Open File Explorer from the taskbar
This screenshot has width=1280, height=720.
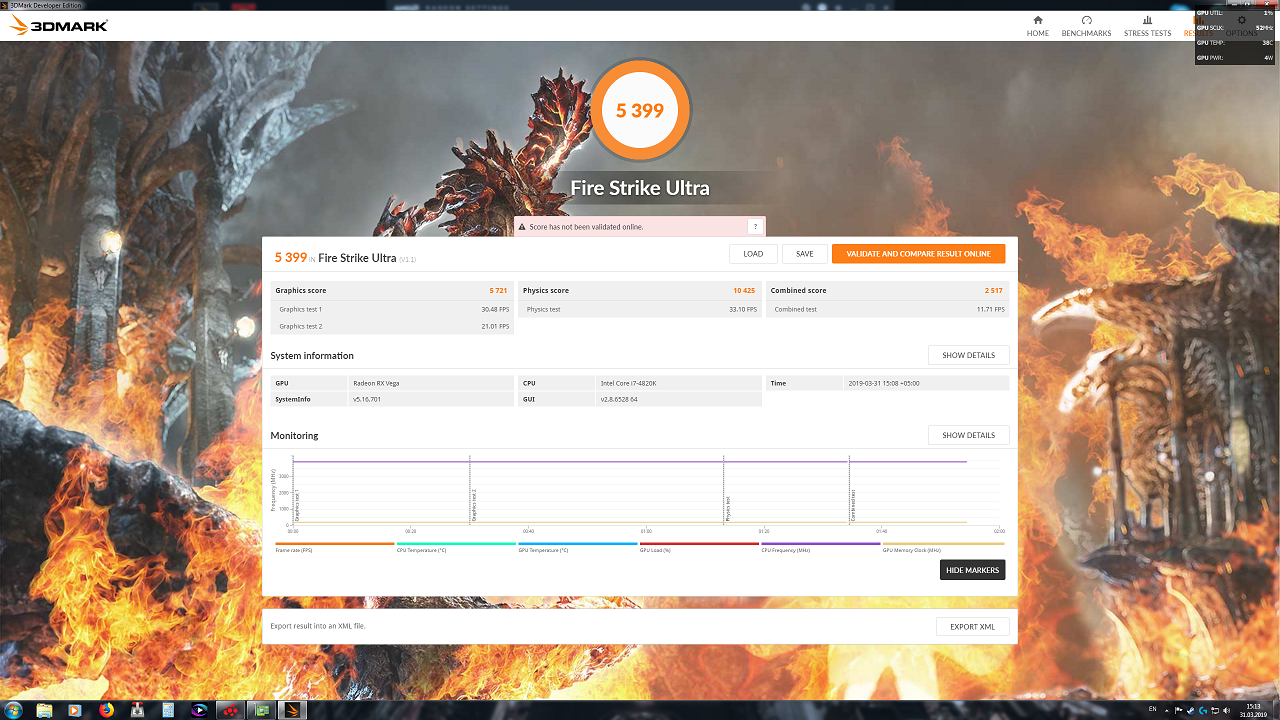(44, 710)
